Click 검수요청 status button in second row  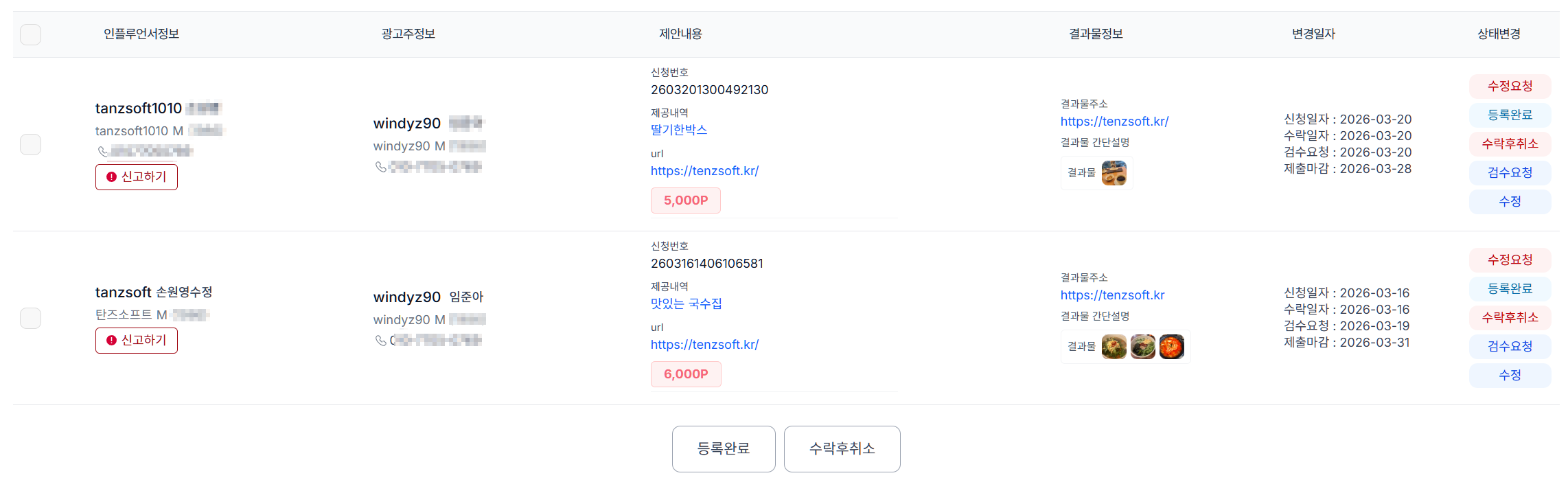pos(1510,346)
